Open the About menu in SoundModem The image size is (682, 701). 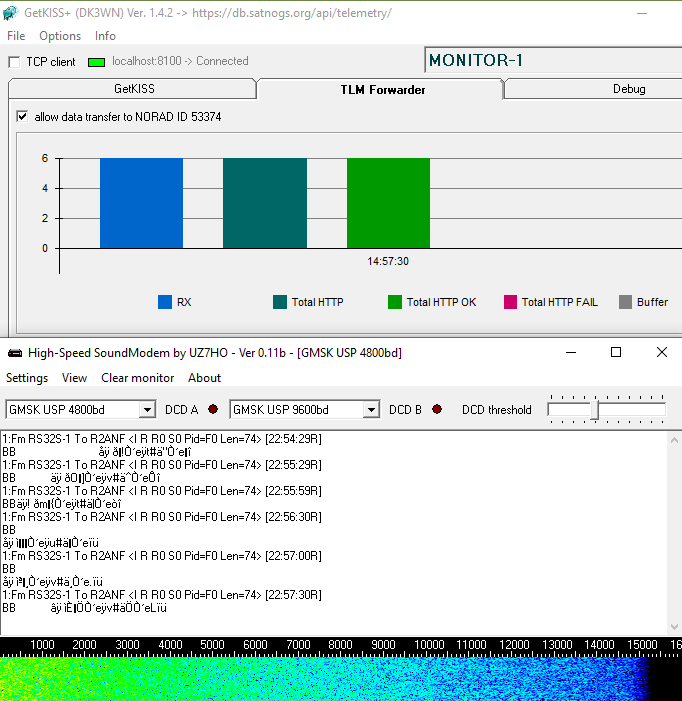pos(204,378)
